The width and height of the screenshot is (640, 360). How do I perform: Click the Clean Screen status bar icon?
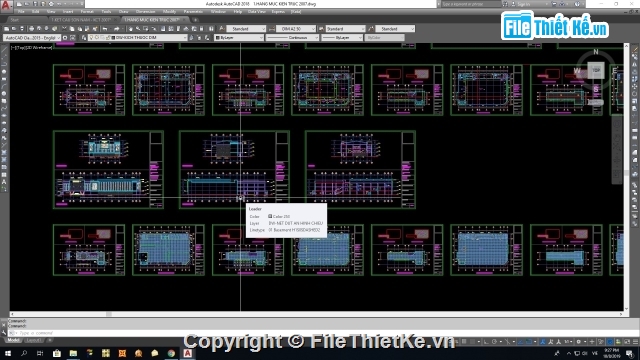[627, 342]
